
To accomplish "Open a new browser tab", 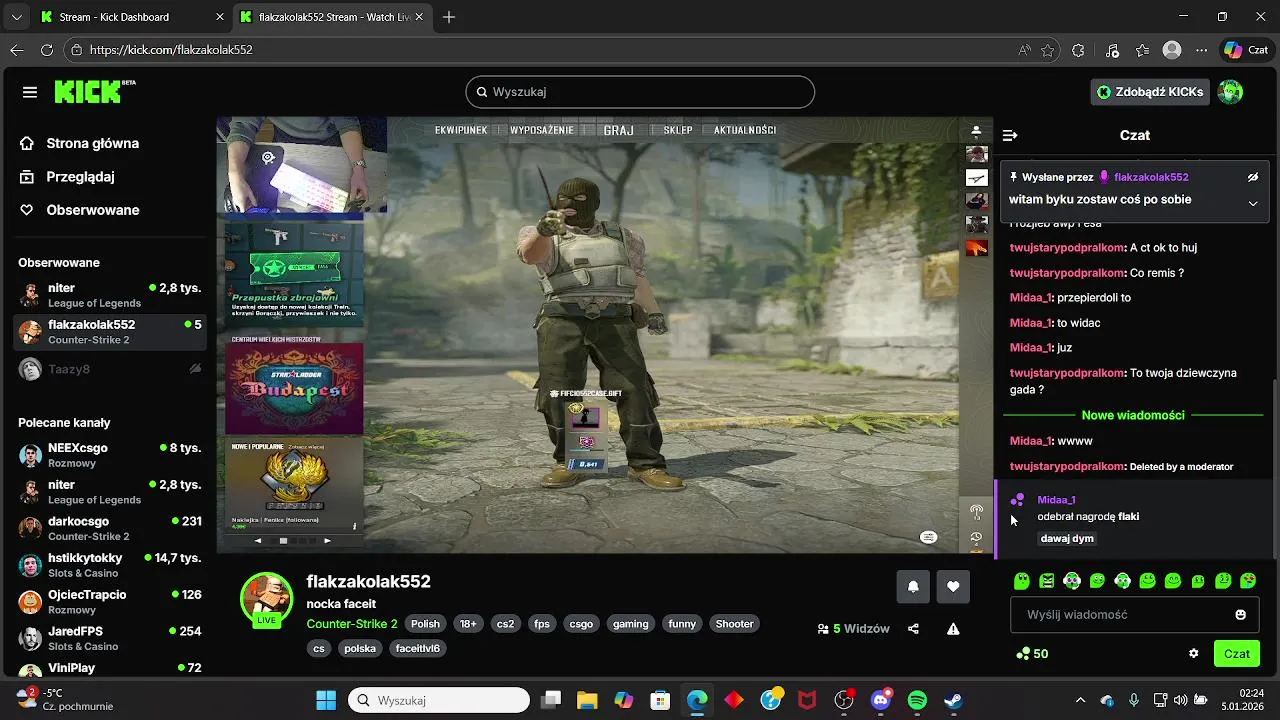I will point(449,17).
